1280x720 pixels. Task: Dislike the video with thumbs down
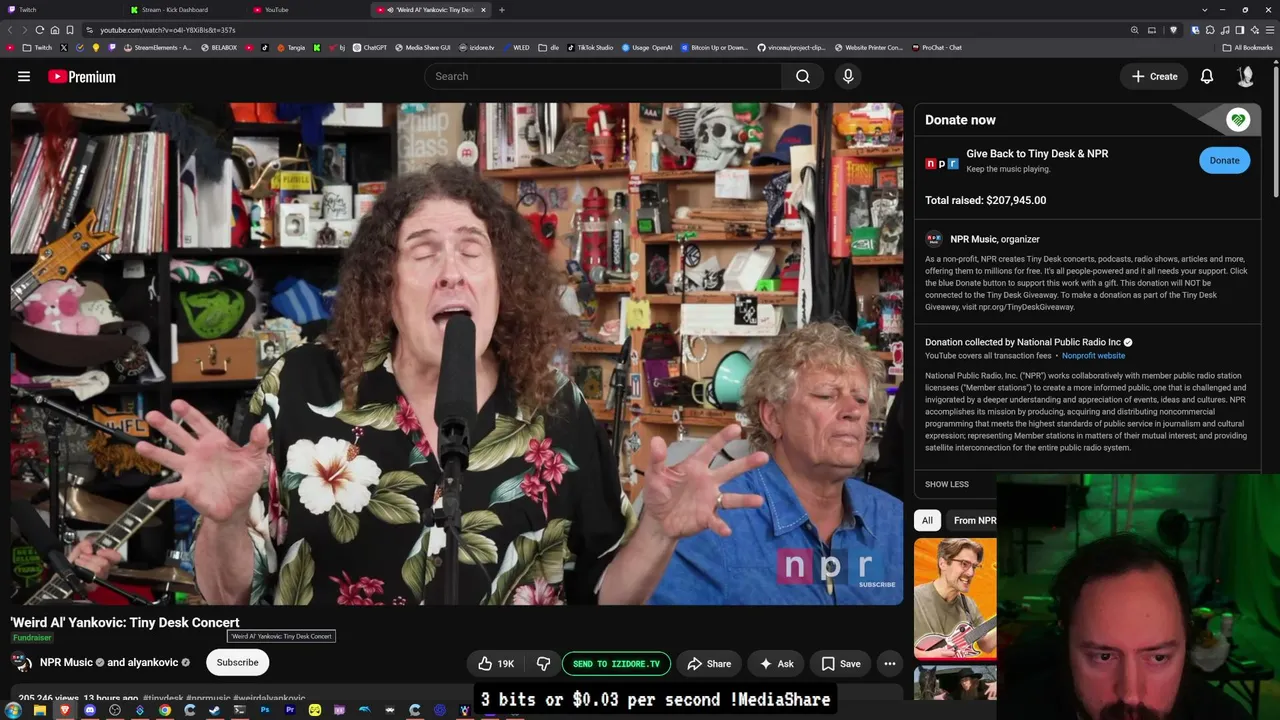543,663
